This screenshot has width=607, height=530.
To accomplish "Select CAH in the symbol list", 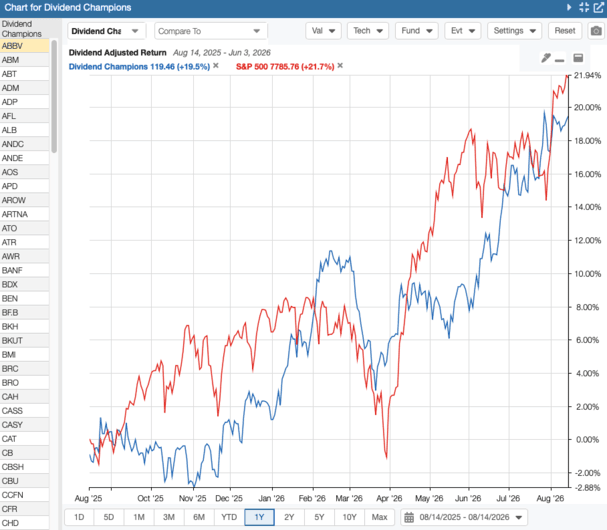I will [x=24, y=397].
